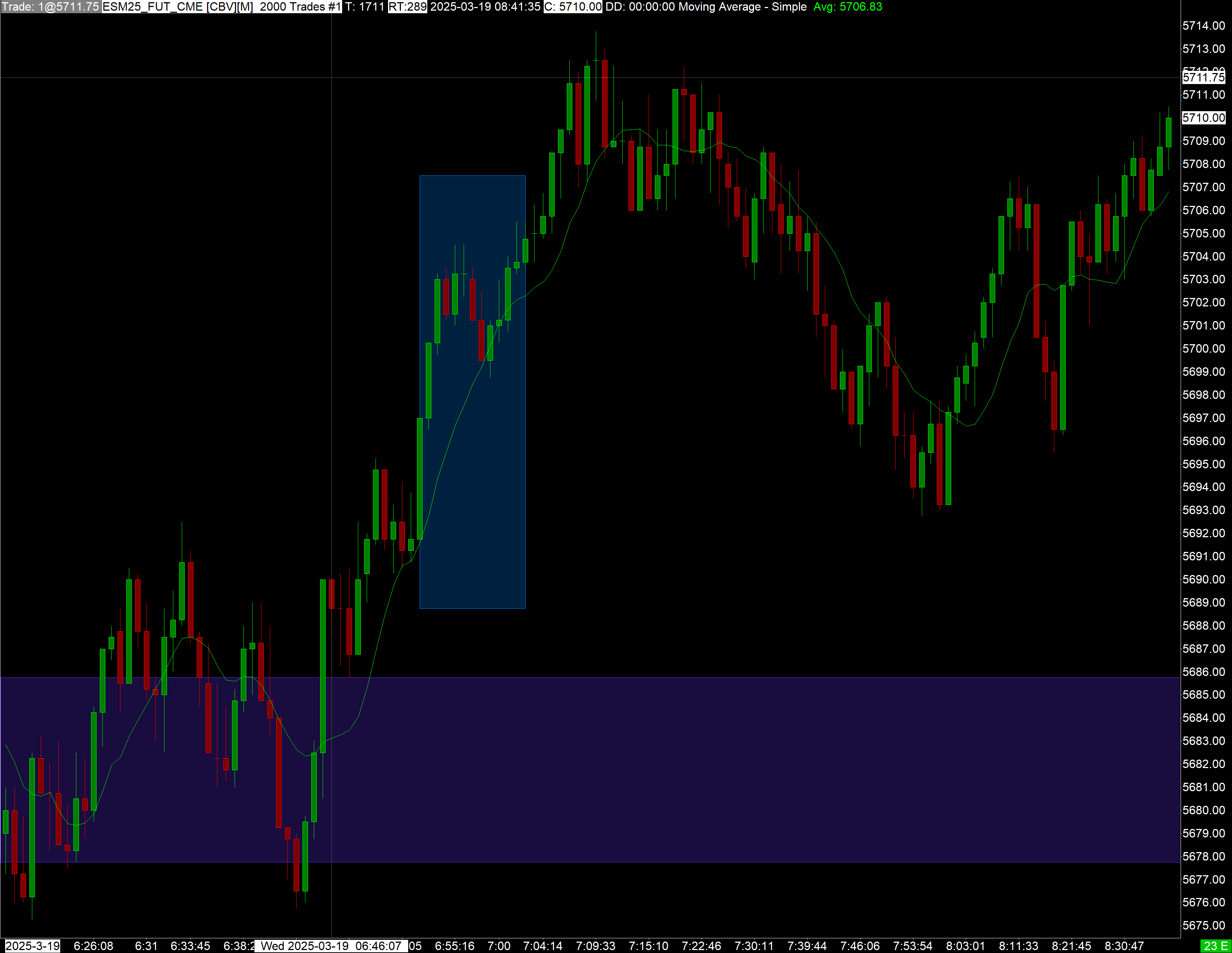This screenshot has height=953, width=1232.
Task: Click the 5678.00 price scale label
Action: (x=1203, y=856)
